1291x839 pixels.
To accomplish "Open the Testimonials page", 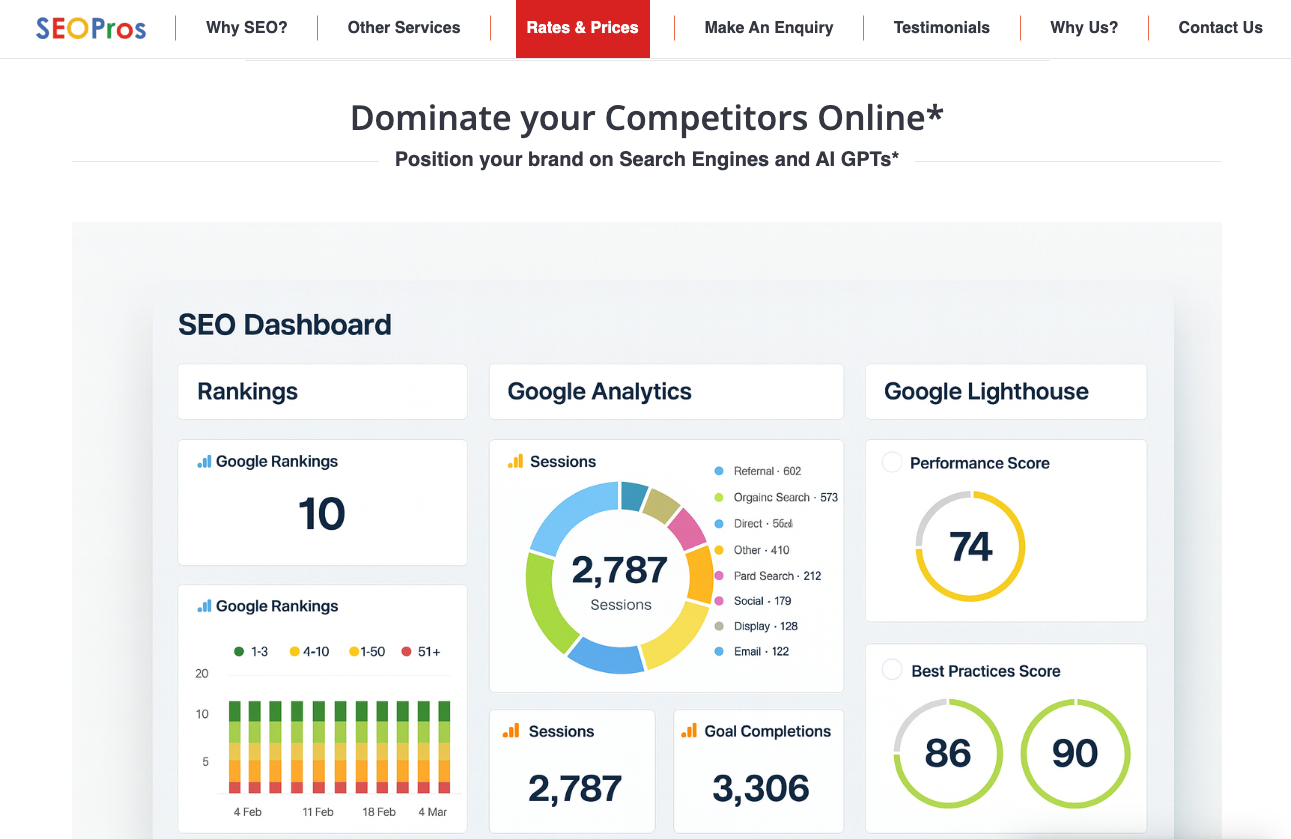I will [942, 28].
